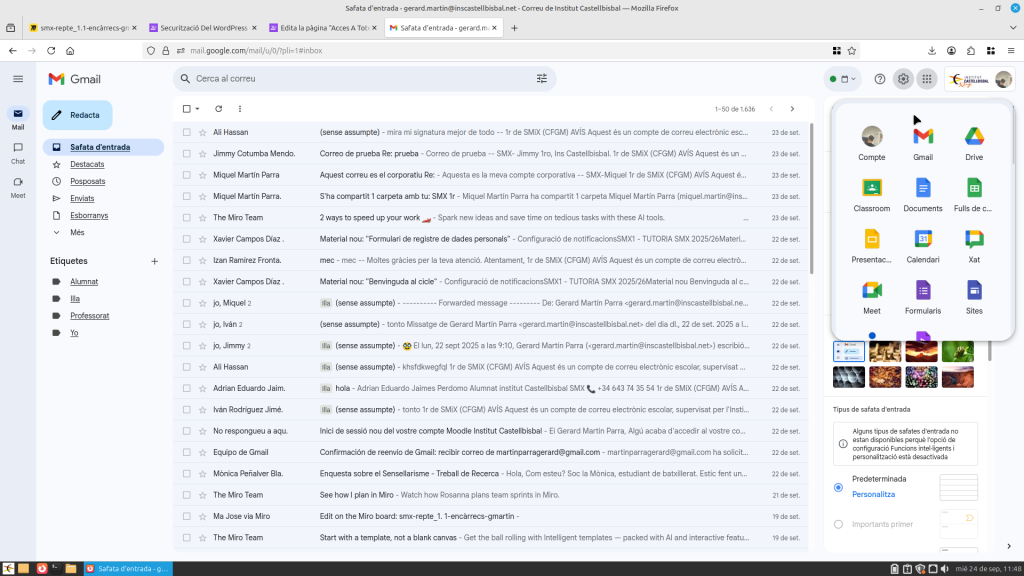The height and width of the screenshot is (576, 1024).
Task: Go to the Enviats folder
Action: (x=82, y=198)
